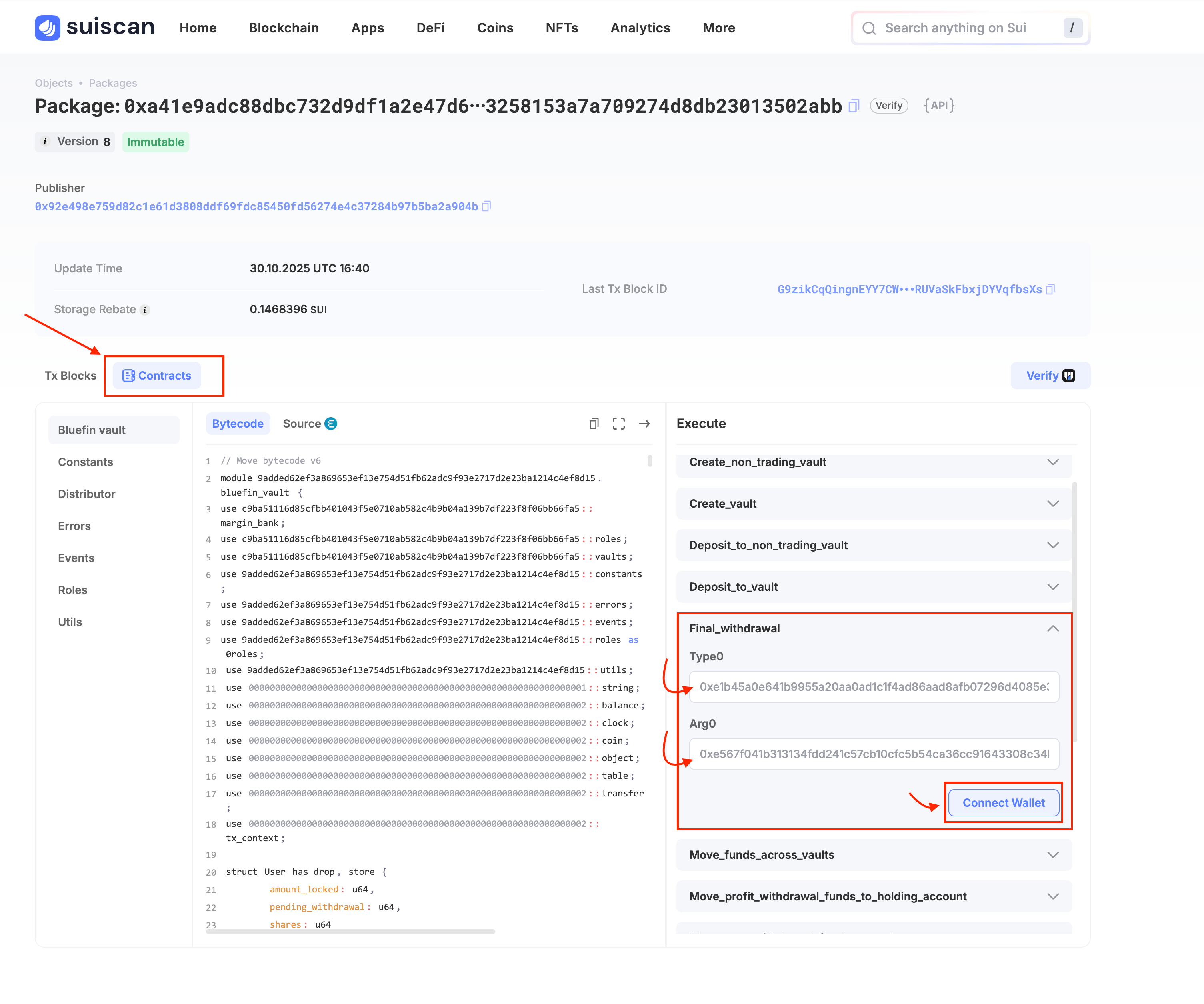Image resolution: width=1204 pixels, height=1004 pixels.
Task: Open the API curly-brace link
Action: pos(938,106)
